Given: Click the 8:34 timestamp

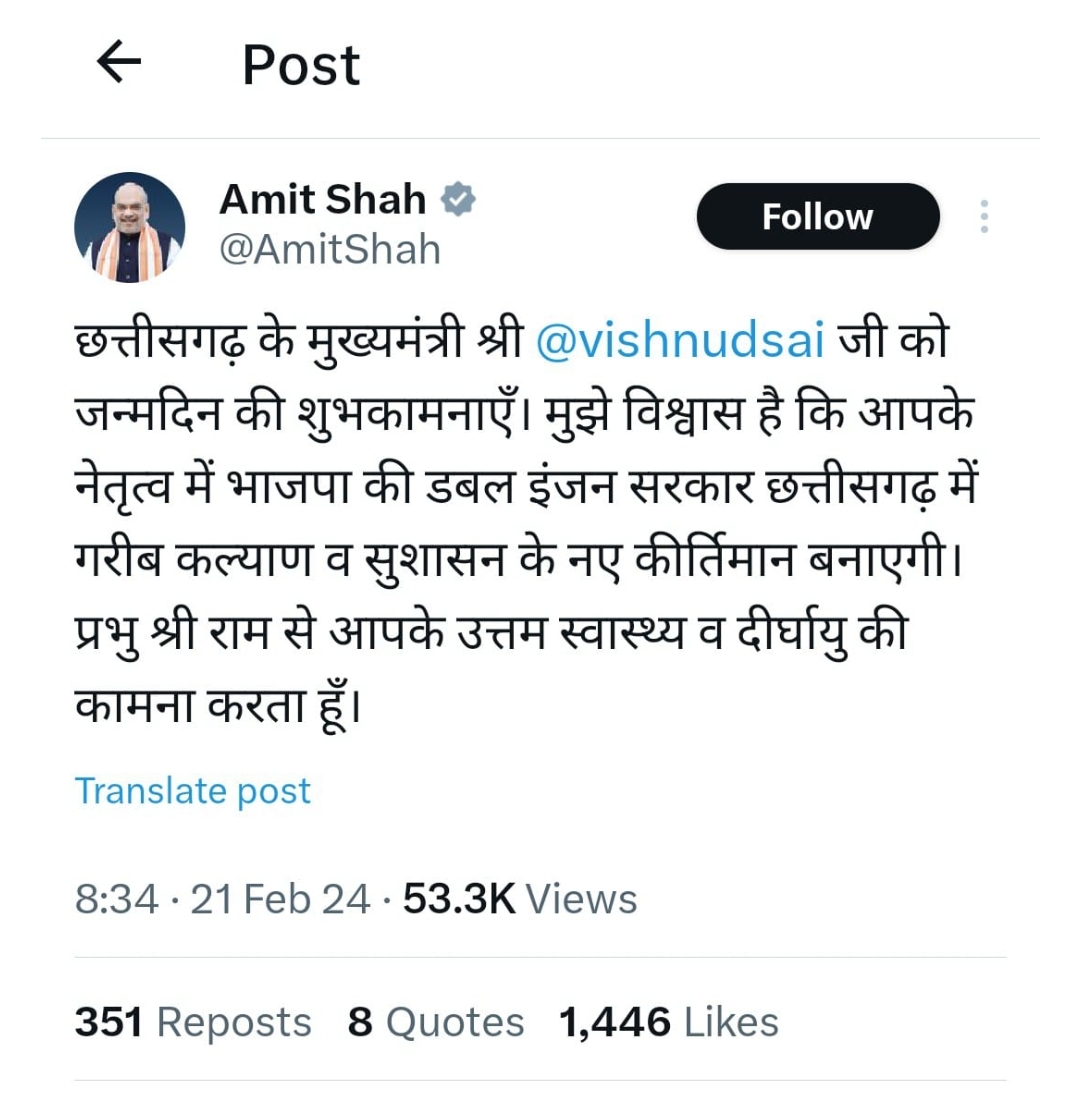Looking at the screenshot, I should pyautogui.click(x=117, y=900).
